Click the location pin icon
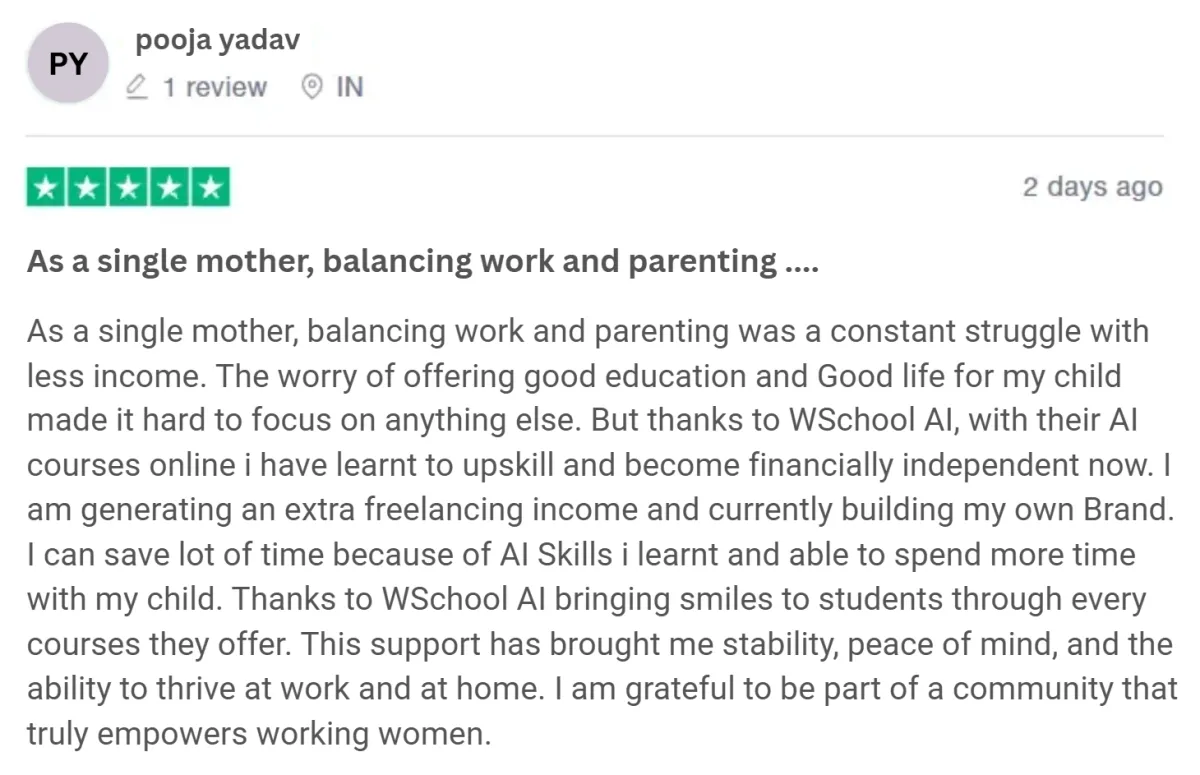1200x775 pixels. (312, 88)
